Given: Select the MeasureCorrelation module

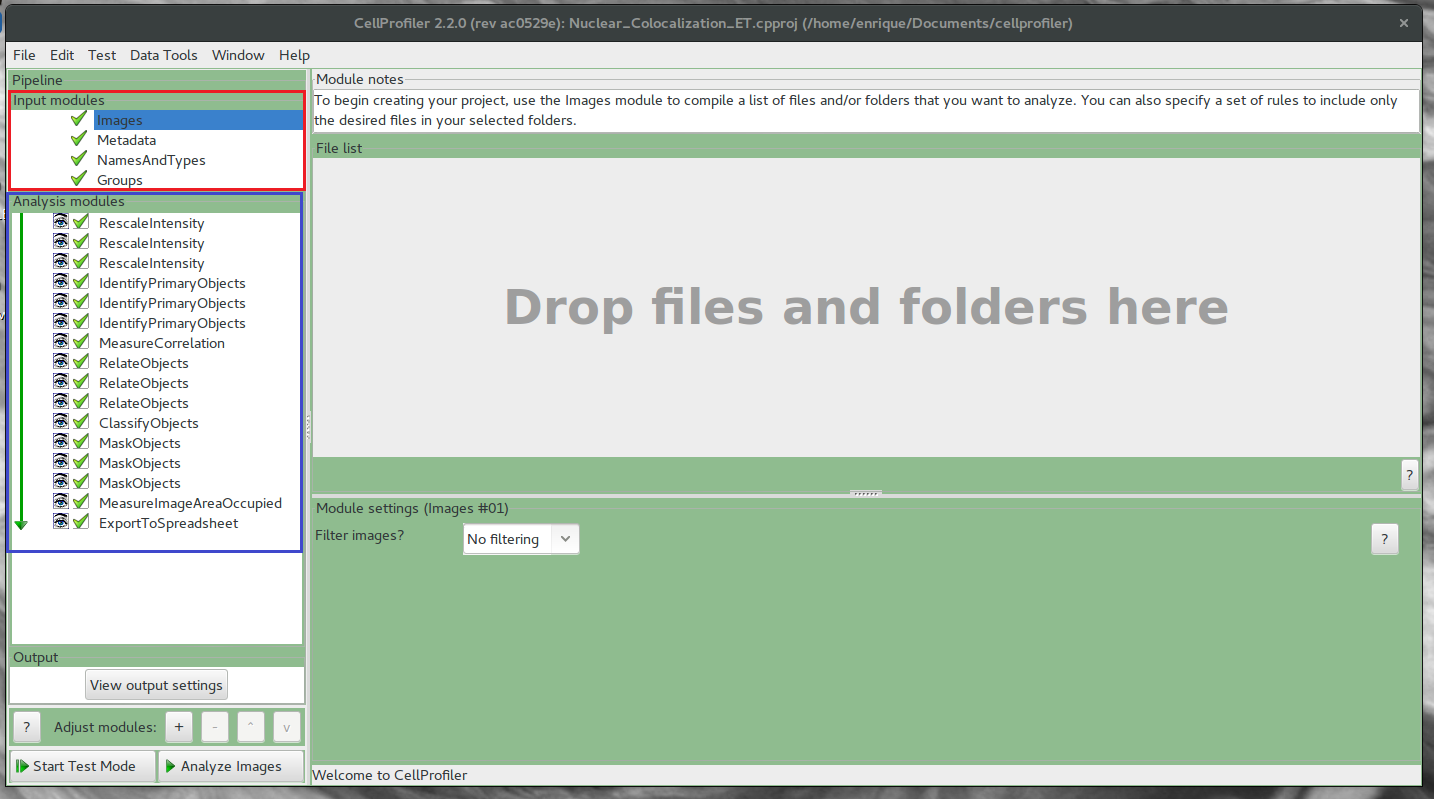Looking at the screenshot, I should pos(162,343).
